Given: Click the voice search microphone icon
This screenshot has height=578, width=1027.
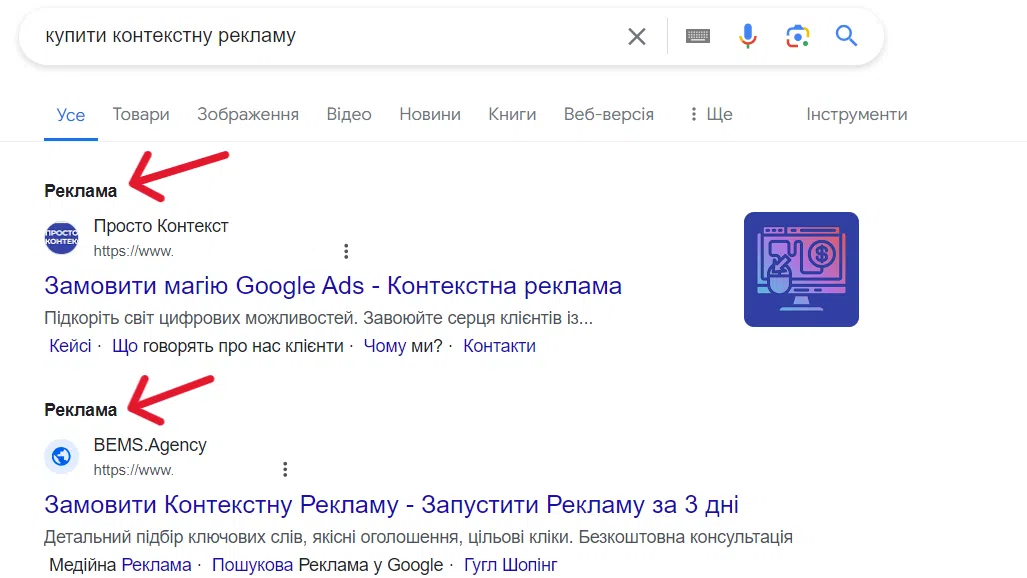Looking at the screenshot, I should coord(747,35).
